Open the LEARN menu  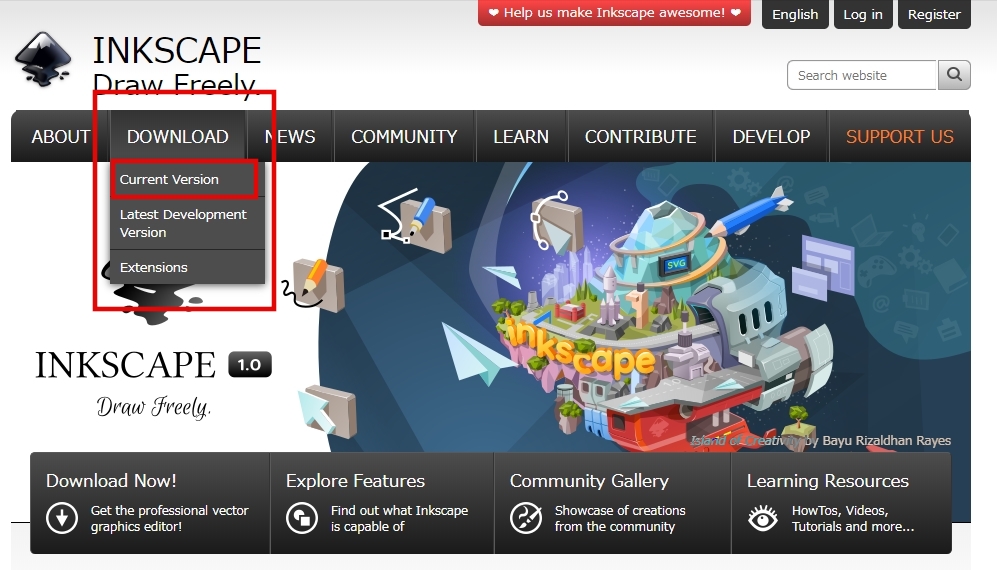(x=521, y=137)
